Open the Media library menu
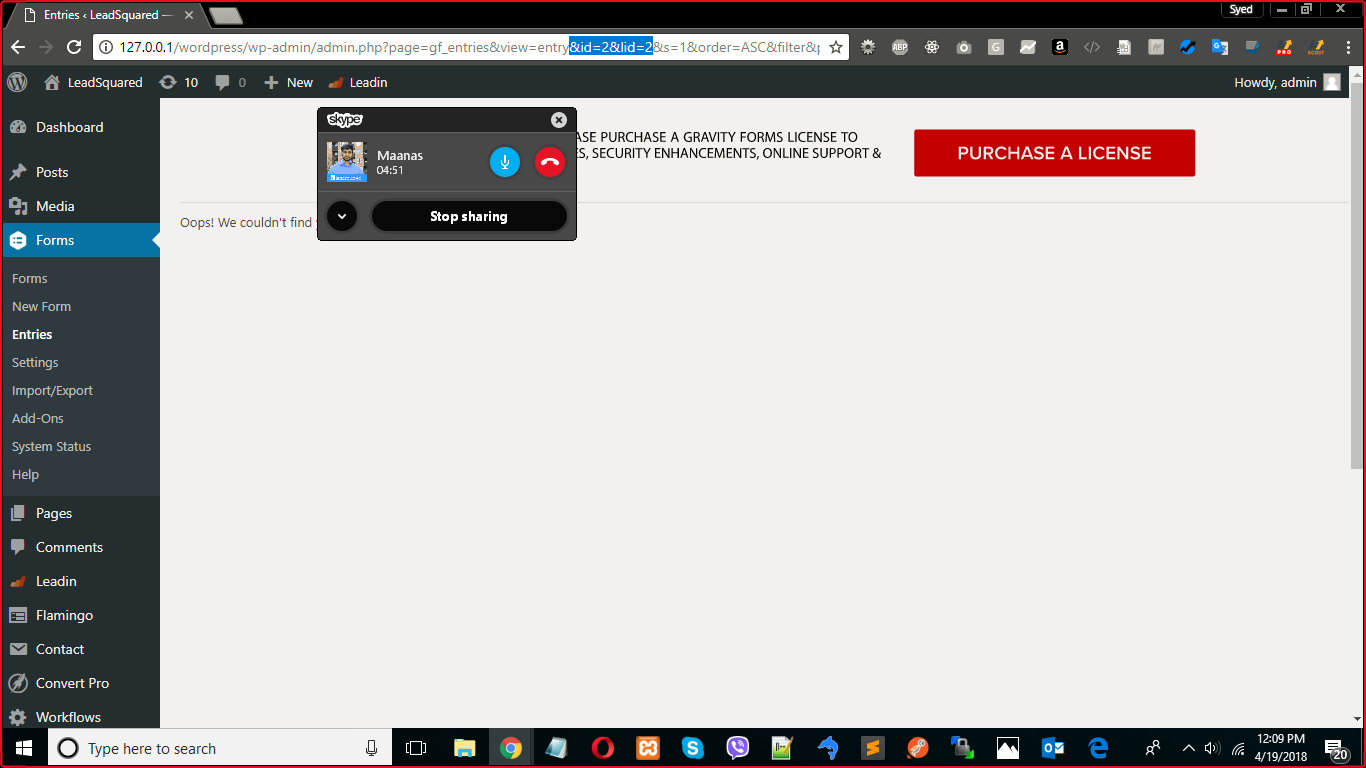The width and height of the screenshot is (1366, 768). click(80, 206)
